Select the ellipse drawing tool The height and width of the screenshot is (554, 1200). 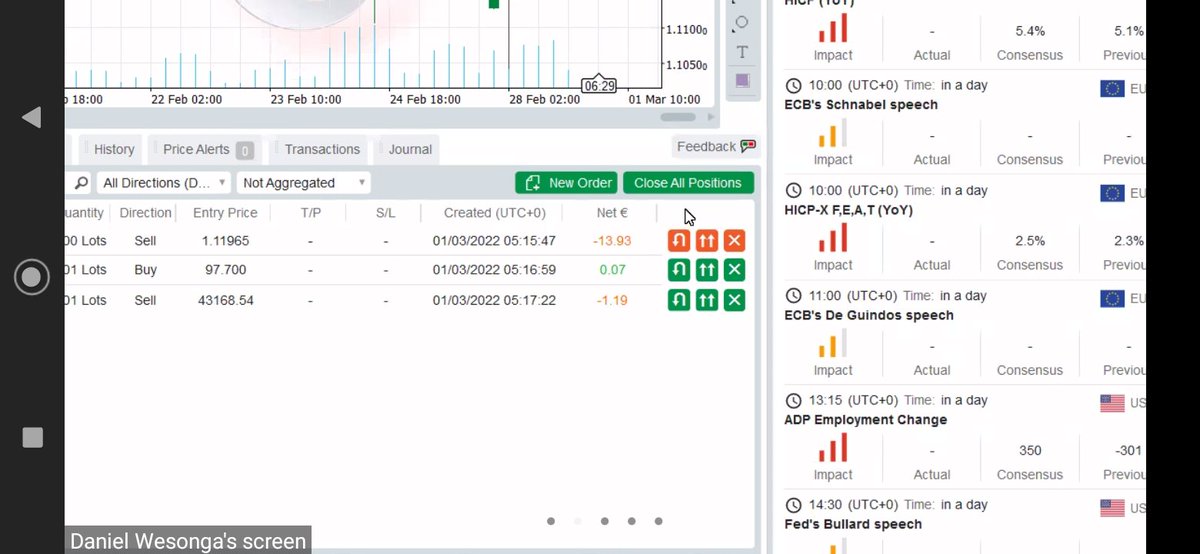point(741,22)
